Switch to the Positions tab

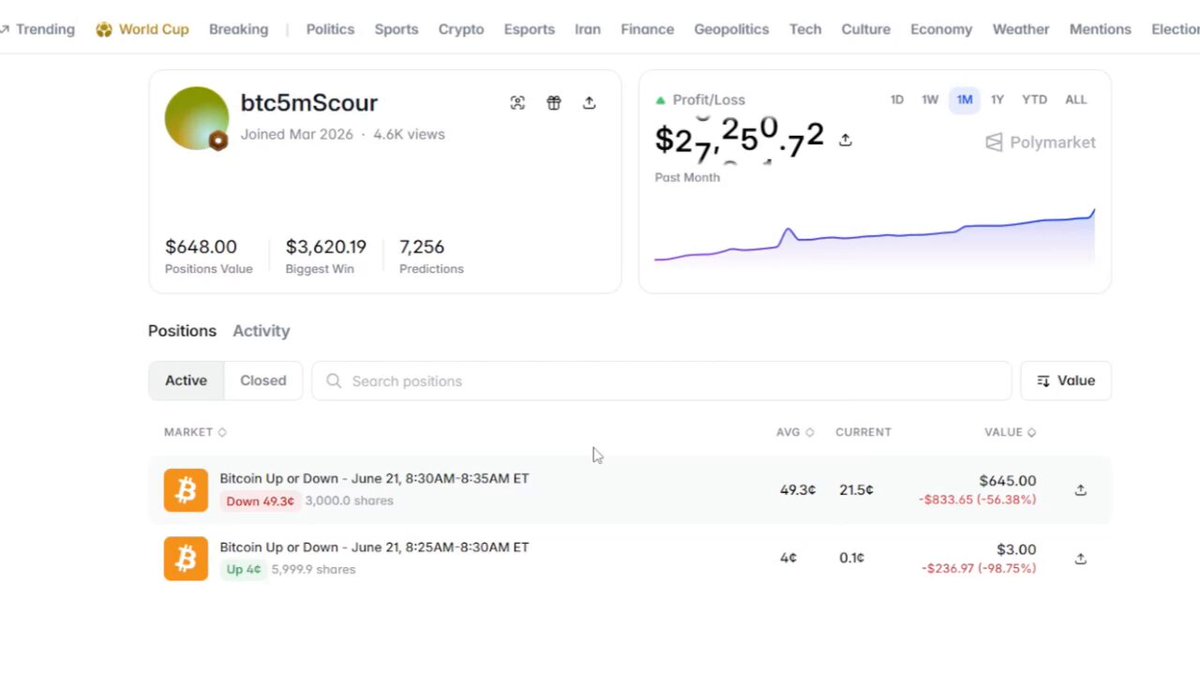point(182,331)
